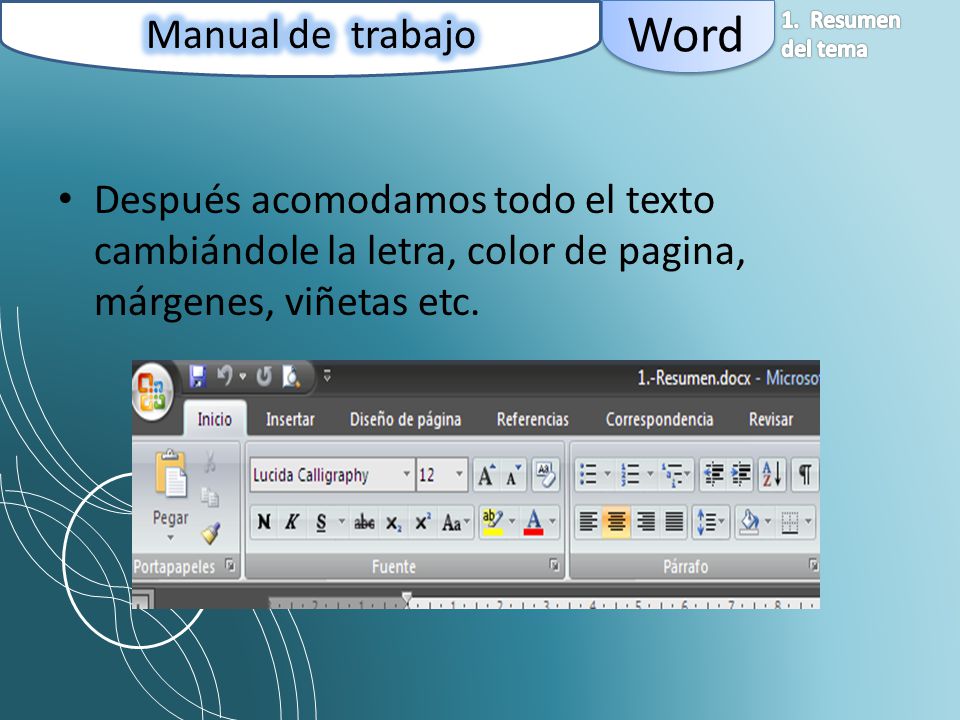This screenshot has width=960, height=720.
Task: Open the highlight color dropdown arrow
Action: (512, 522)
